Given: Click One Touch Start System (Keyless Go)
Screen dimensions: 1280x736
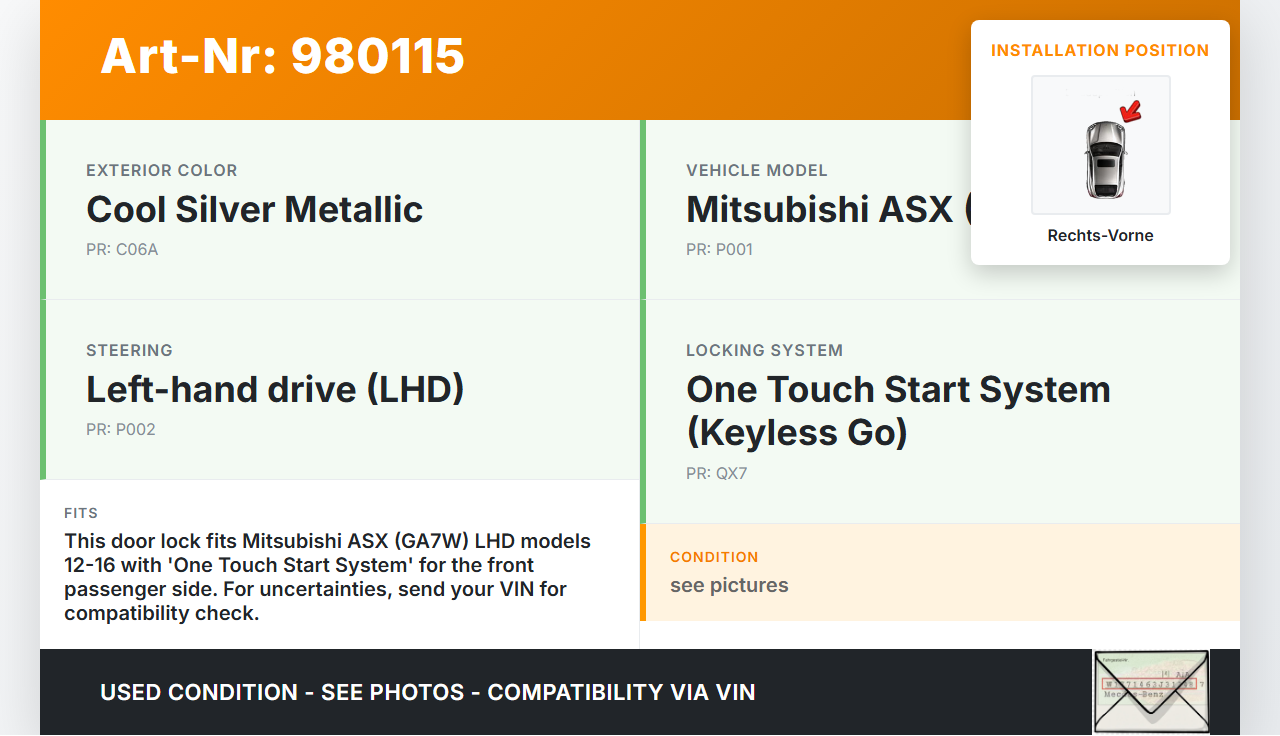Looking at the screenshot, I should 897,410.
